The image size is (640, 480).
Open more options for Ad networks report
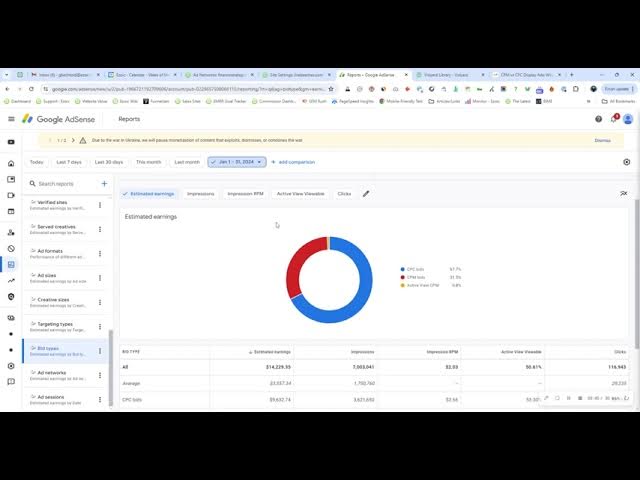click(x=100, y=375)
